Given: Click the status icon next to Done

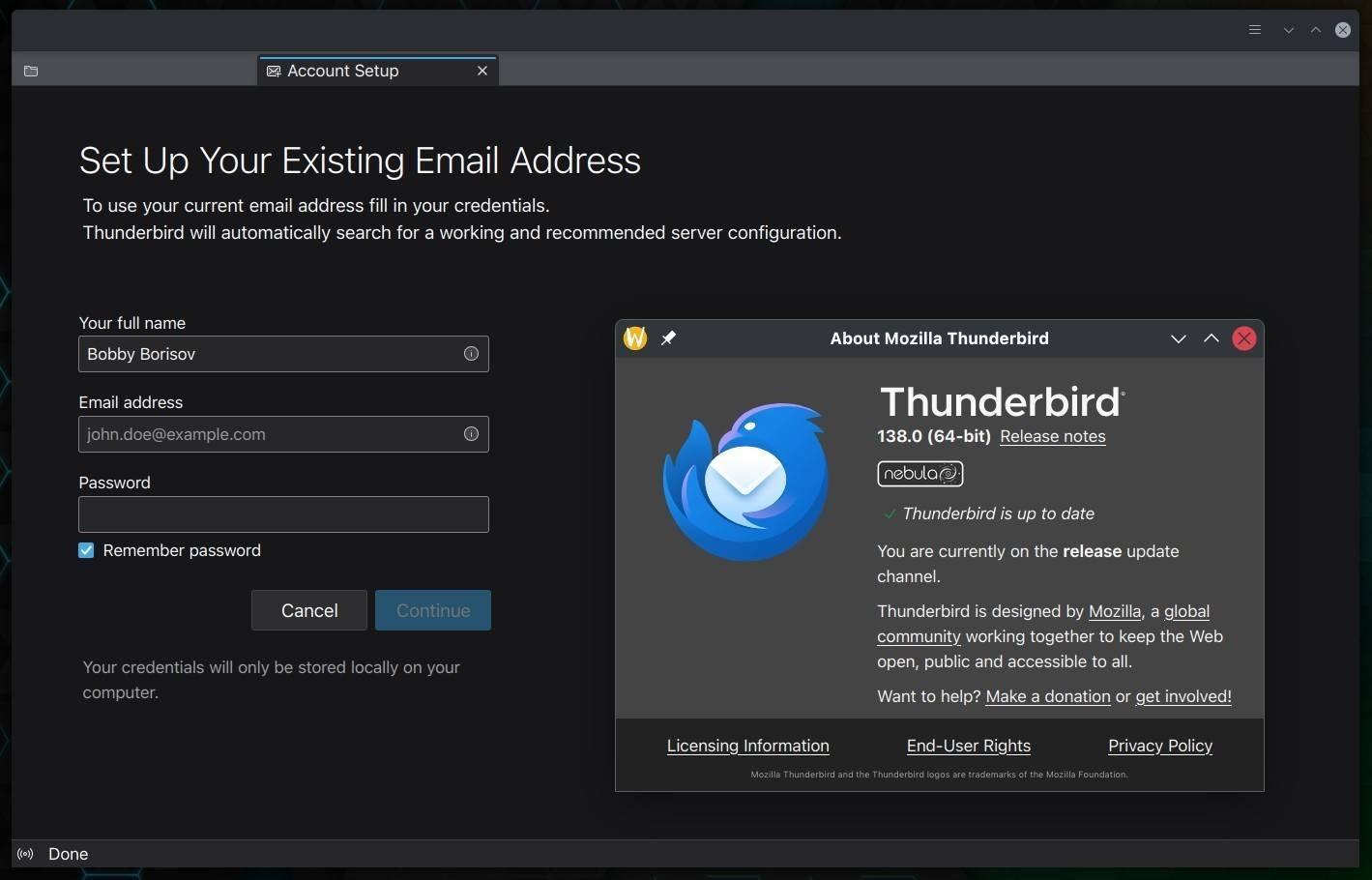Looking at the screenshot, I should pyautogui.click(x=24, y=854).
